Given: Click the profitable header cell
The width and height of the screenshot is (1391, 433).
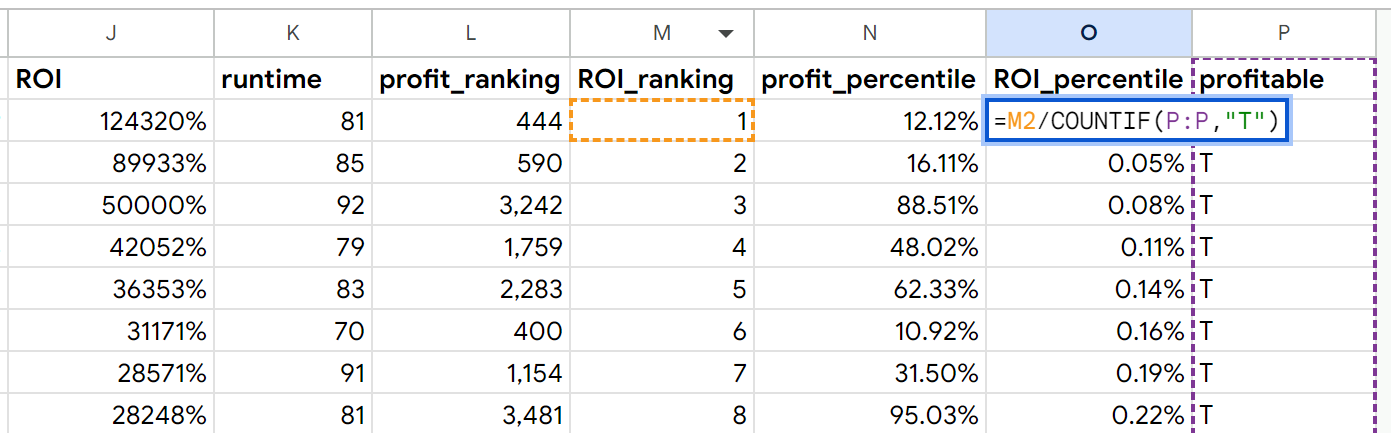Looking at the screenshot, I should tap(1283, 79).
